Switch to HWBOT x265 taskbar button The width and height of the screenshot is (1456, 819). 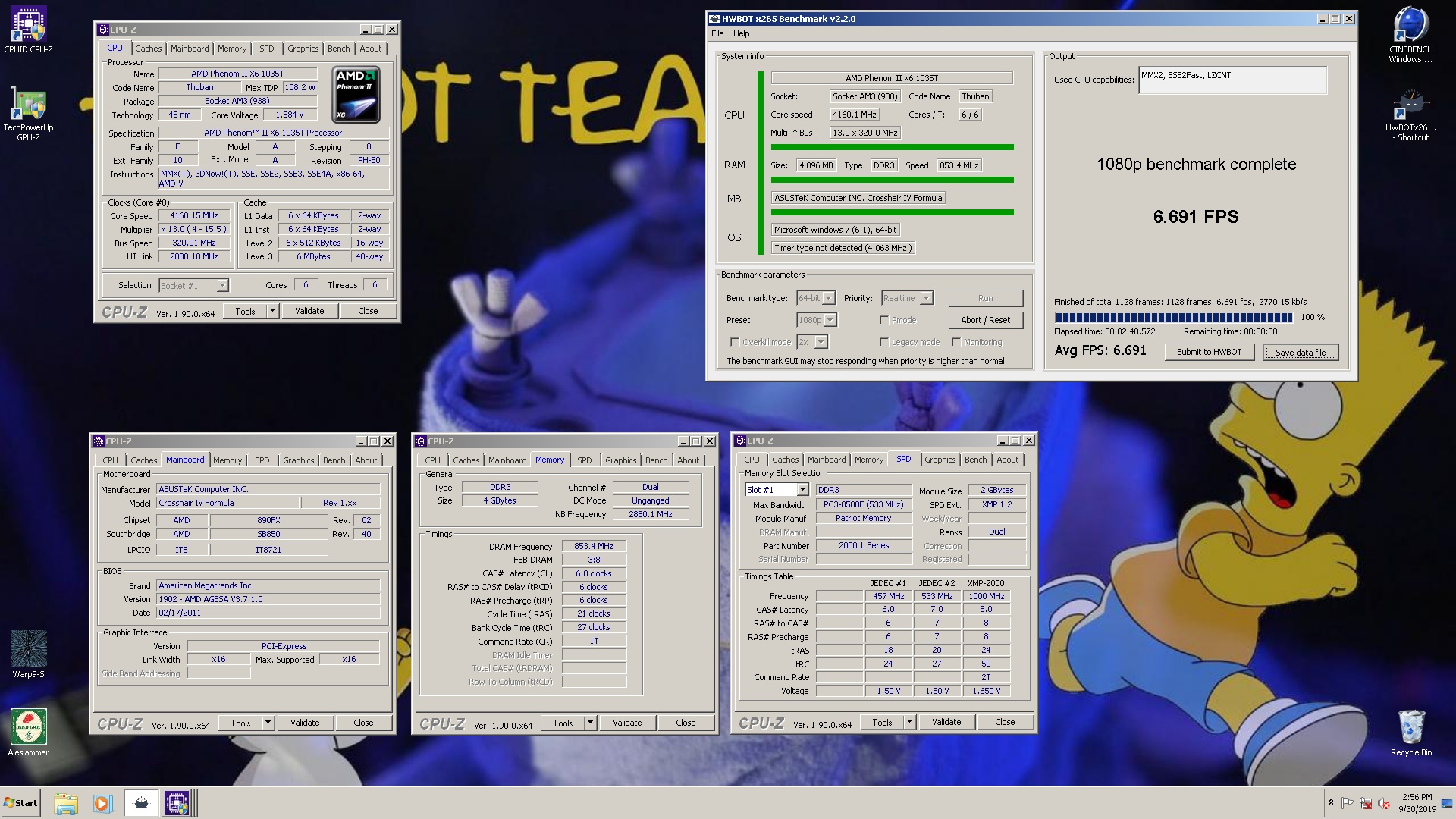[141, 803]
